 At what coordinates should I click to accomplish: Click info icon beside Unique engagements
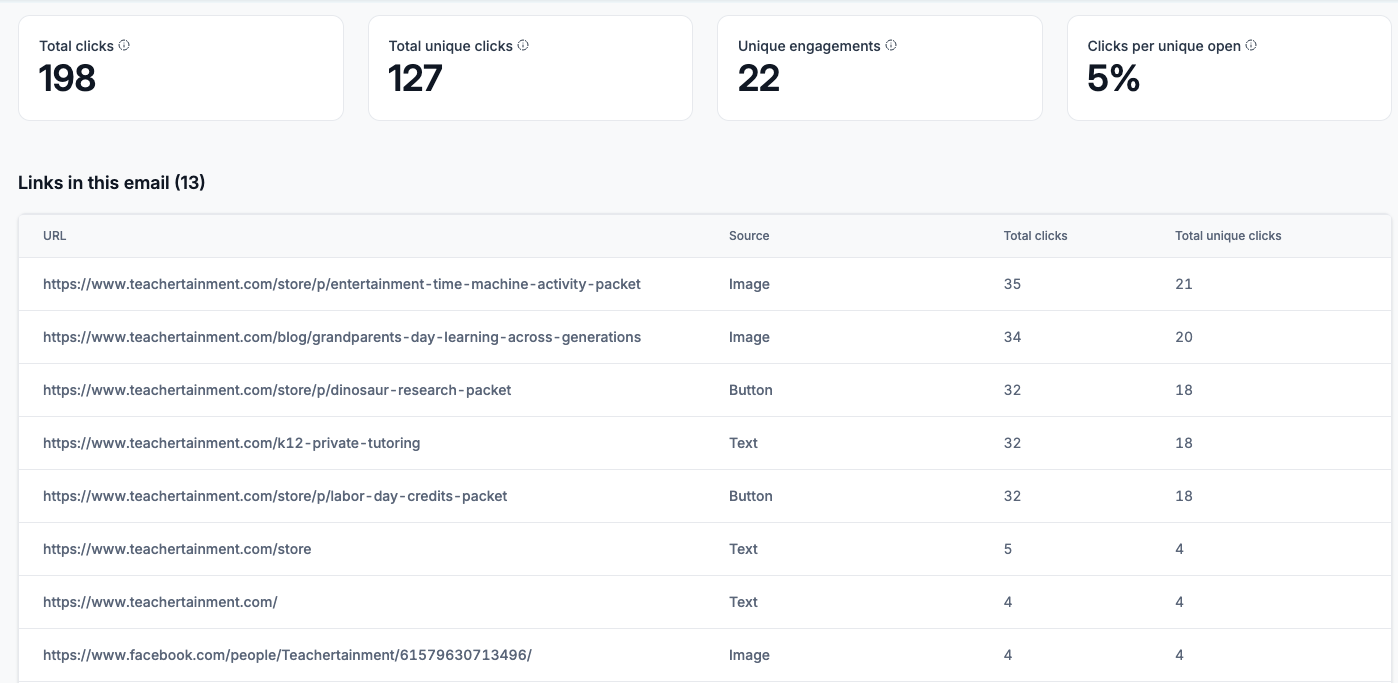(891, 45)
